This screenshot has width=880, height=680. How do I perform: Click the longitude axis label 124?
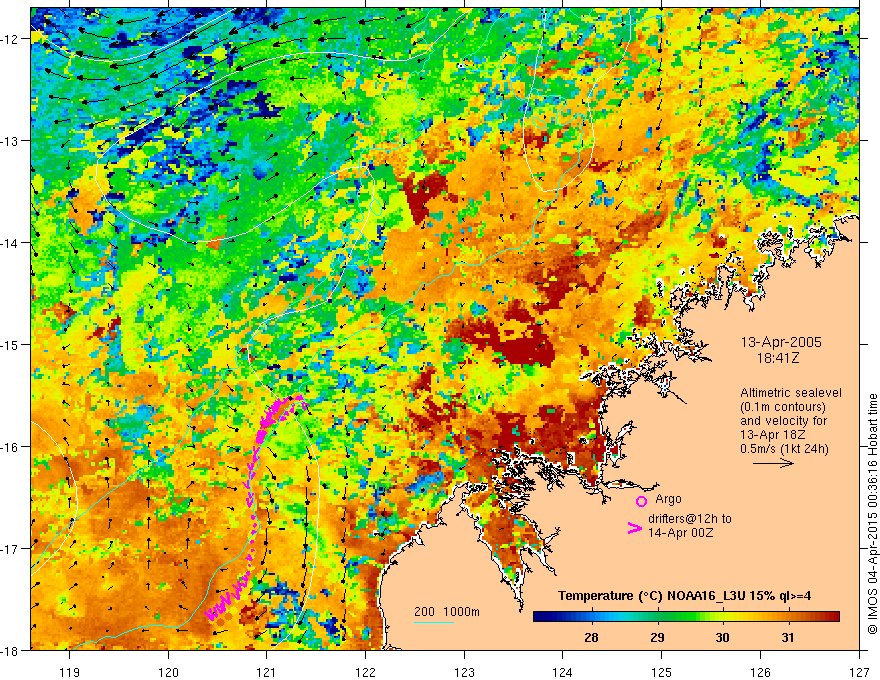click(x=563, y=672)
